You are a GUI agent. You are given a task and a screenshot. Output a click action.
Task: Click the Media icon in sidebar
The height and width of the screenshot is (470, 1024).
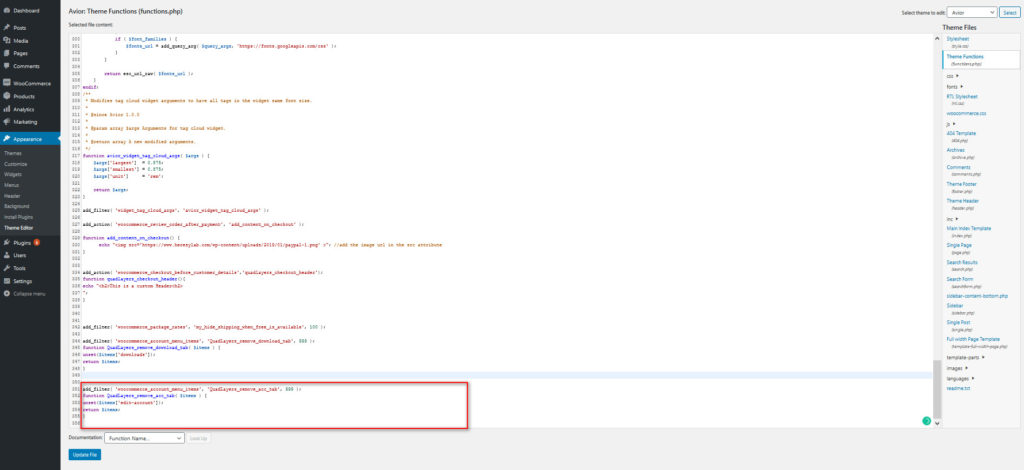(x=7, y=40)
